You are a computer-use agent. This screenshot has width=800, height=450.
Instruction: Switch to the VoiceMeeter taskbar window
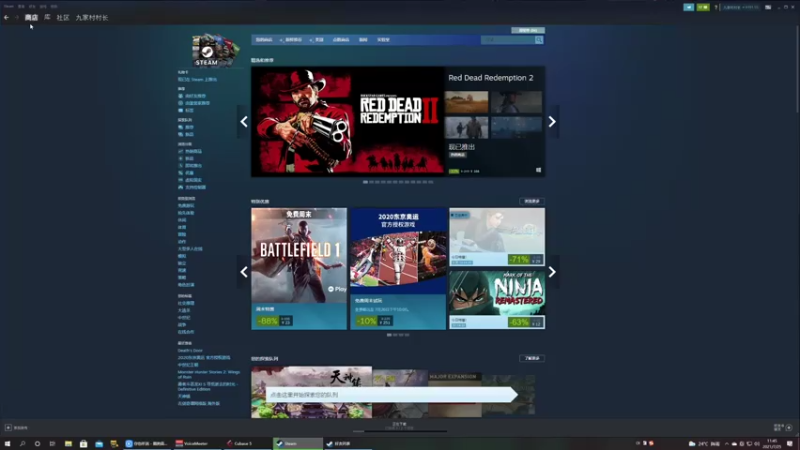197,443
